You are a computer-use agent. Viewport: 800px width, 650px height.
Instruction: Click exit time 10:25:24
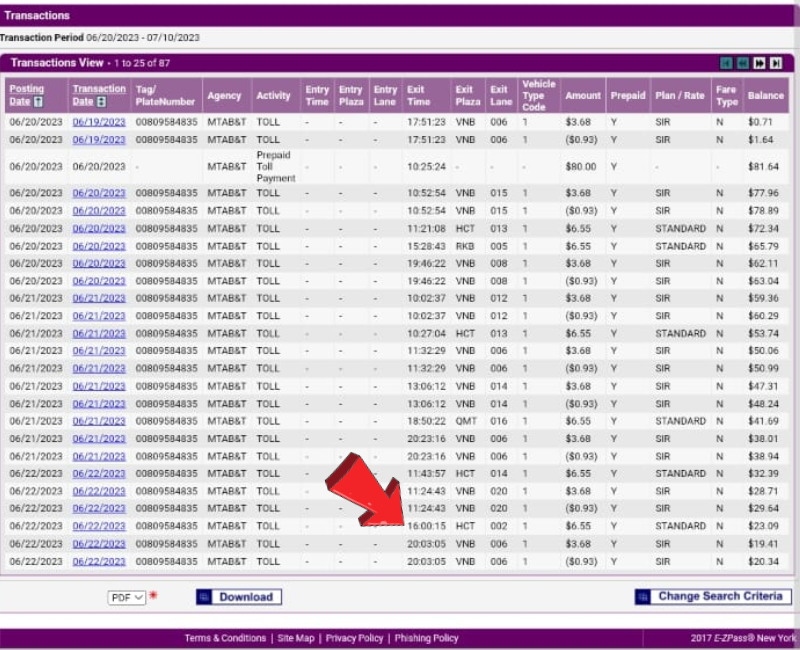click(427, 167)
